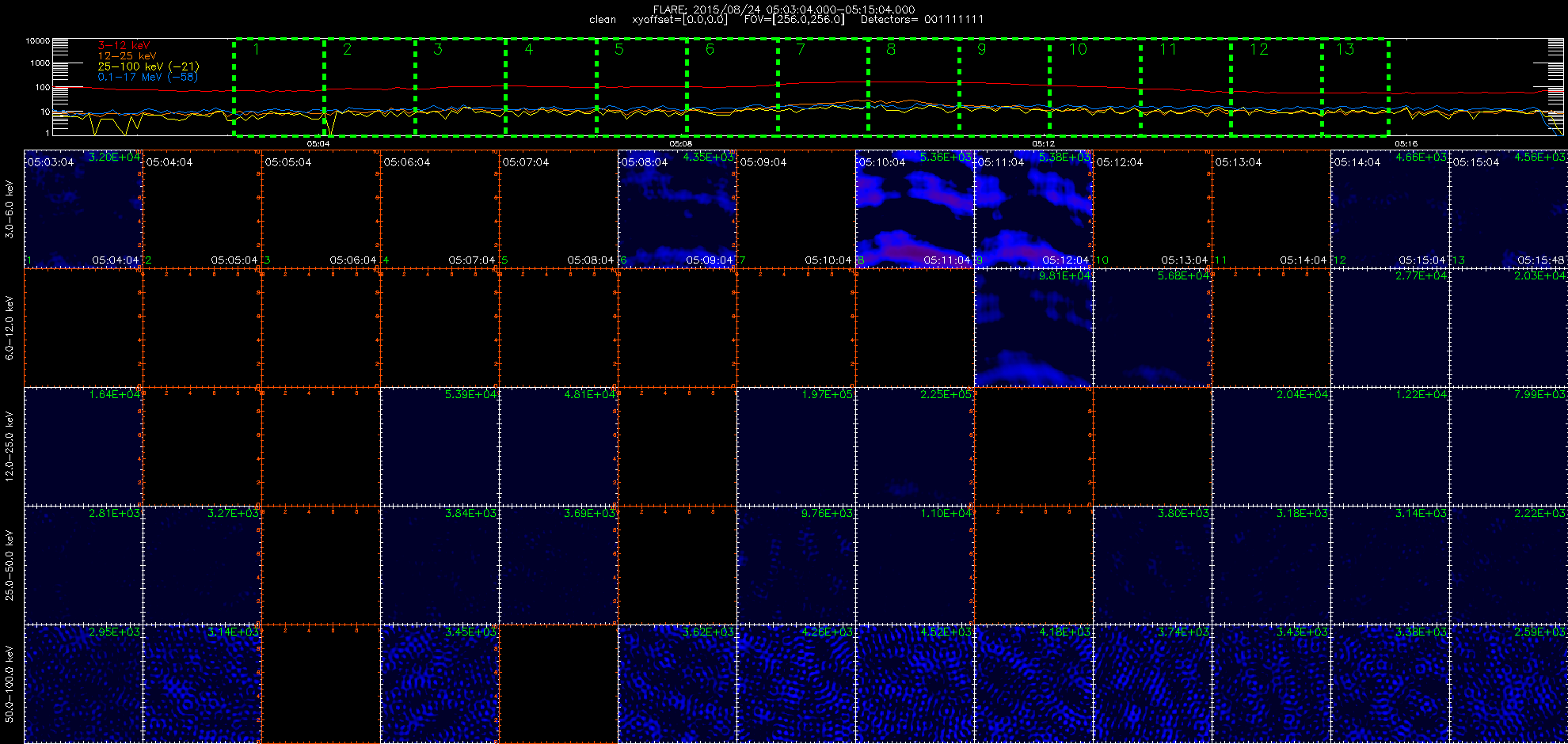Click the 12-25 keV legend entry
This screenshot has width=1568, height=744.
[x=127, y=56]
